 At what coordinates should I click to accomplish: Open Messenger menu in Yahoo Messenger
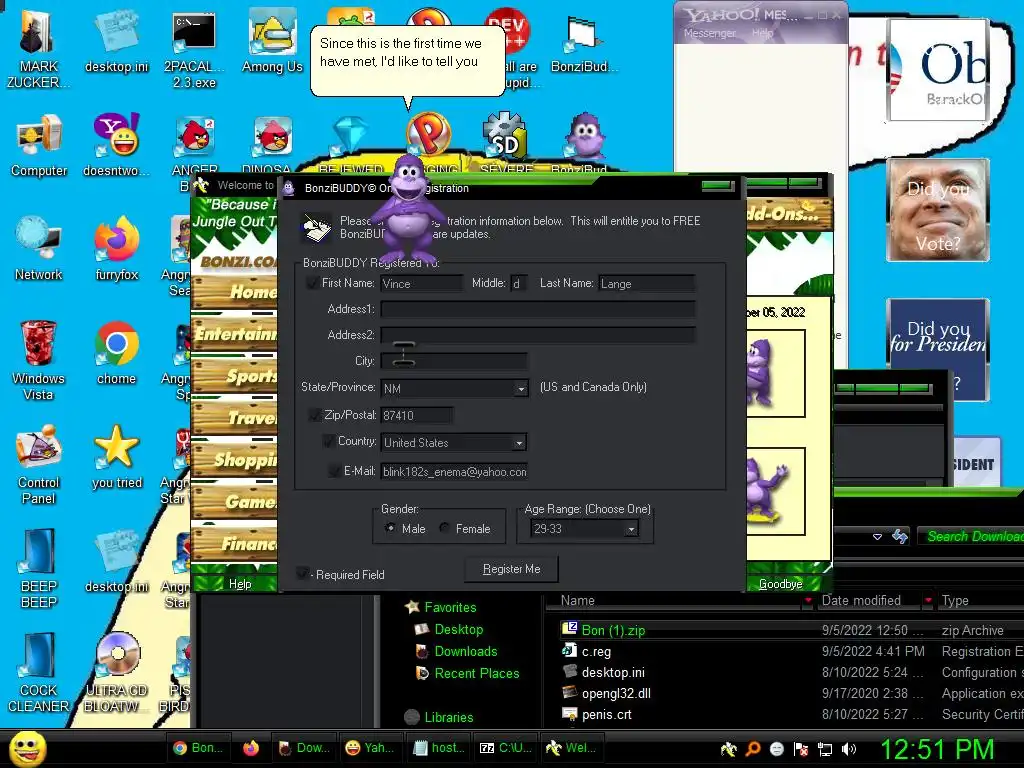coord(709,33)
